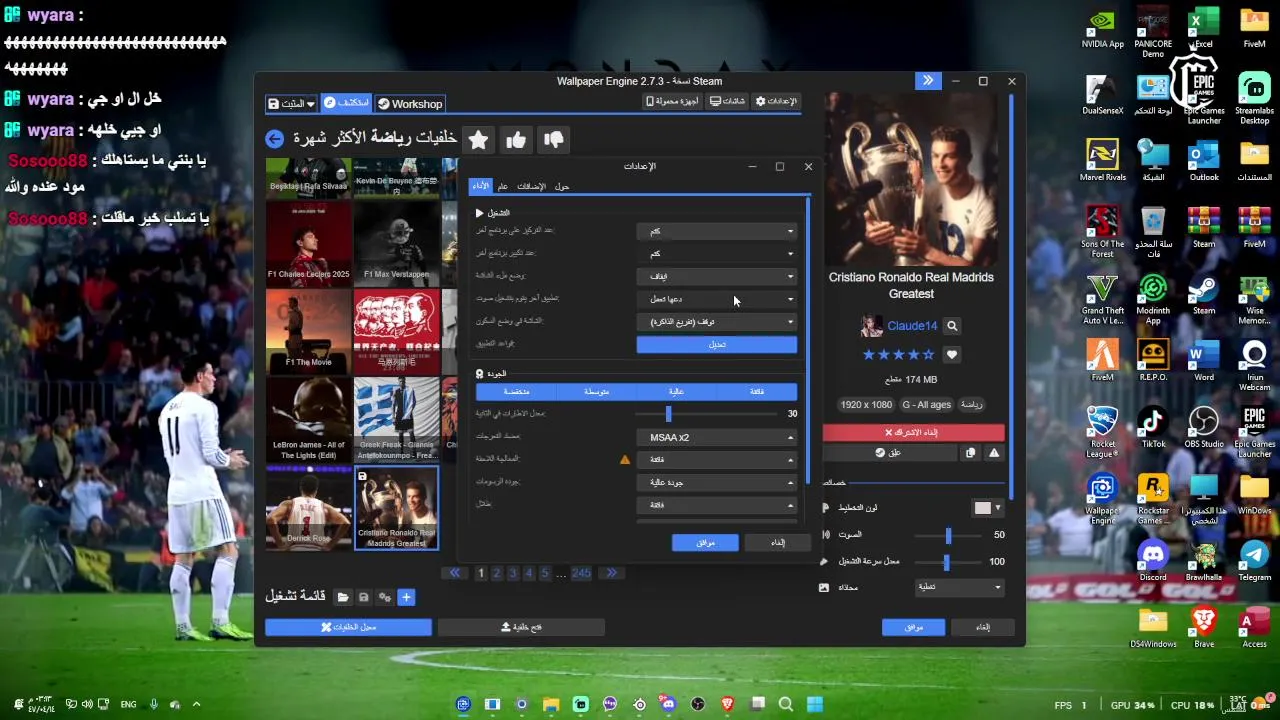Click open wallpaper button with upload icon
Screen dimensions: 1280x720
[x=521, y=627]
